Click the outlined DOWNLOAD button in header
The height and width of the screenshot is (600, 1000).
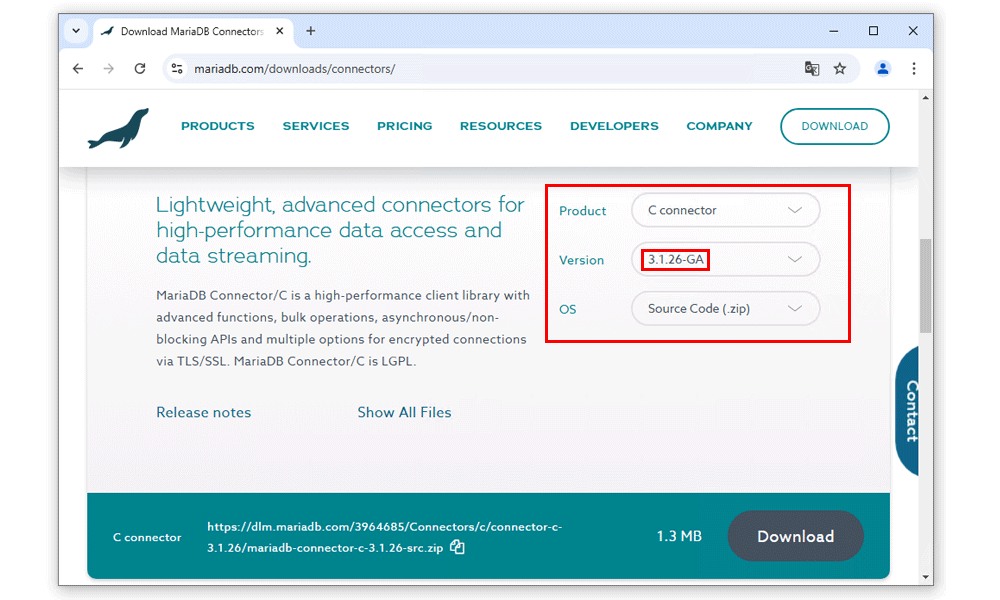click(835, 126)
